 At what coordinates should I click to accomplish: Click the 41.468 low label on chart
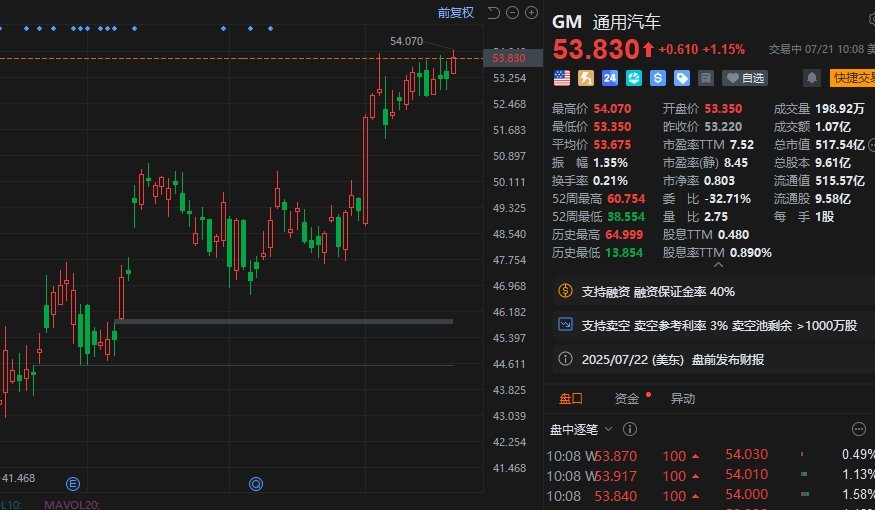pyautogui.click(x=18, y=478)
